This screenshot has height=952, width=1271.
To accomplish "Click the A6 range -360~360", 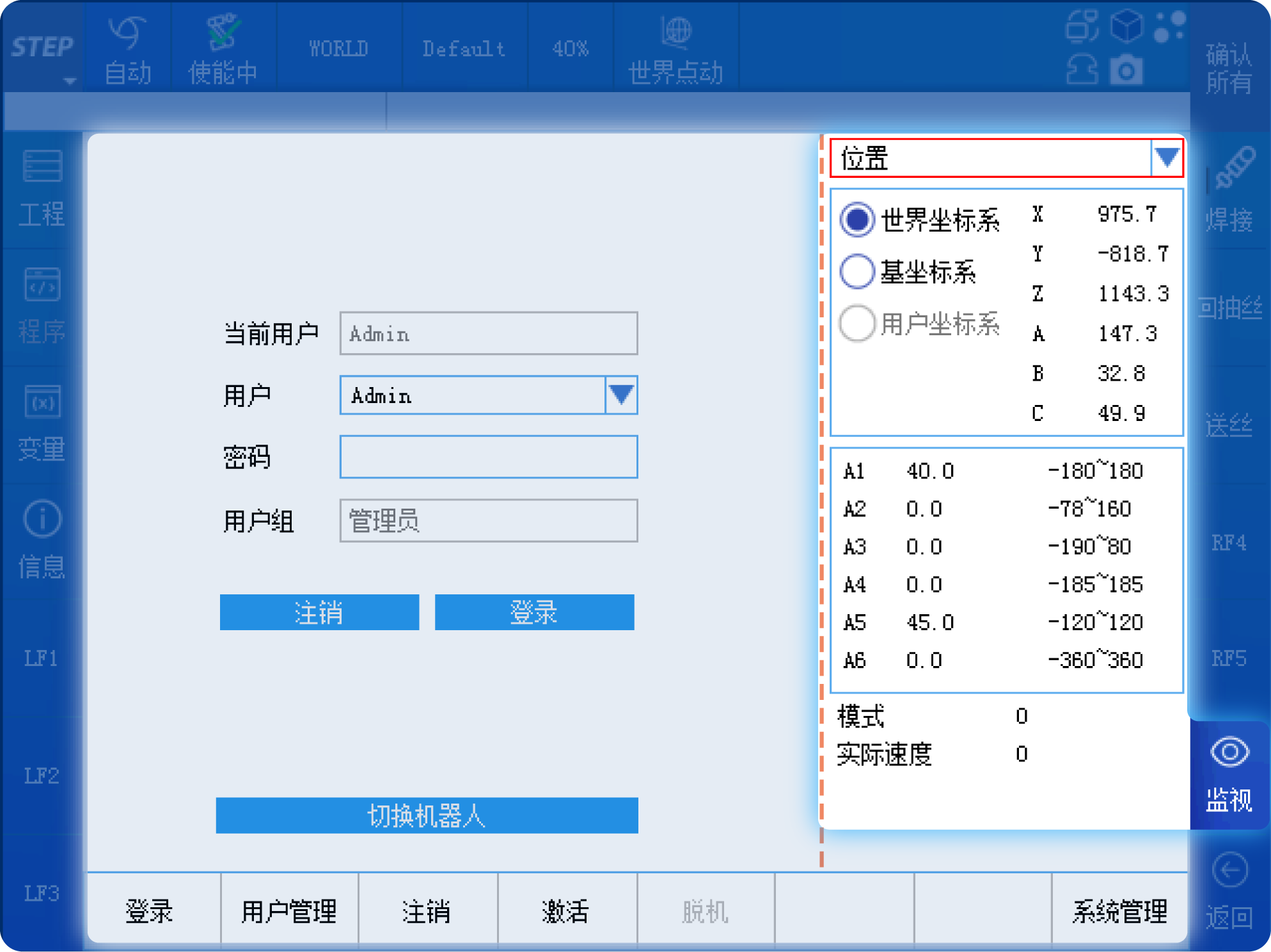I will coord(1095,660).
